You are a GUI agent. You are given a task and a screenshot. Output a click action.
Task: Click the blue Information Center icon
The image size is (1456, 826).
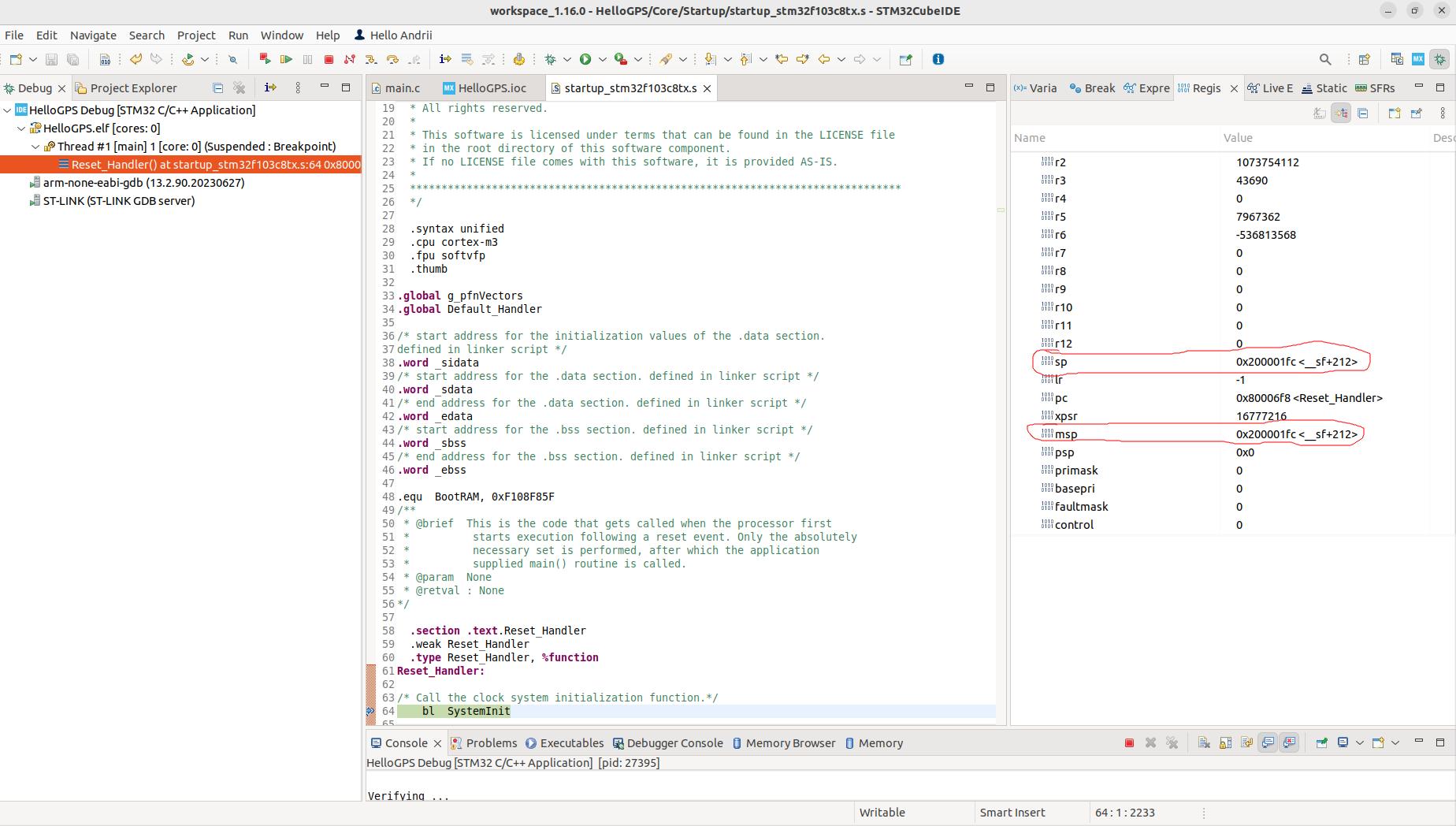click(x=938, y=59)
